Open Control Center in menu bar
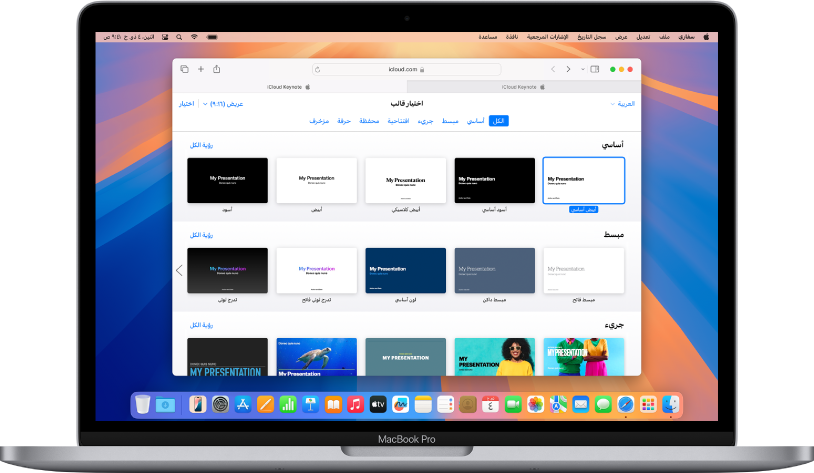 pyautogui.click(x=165, y=37)
